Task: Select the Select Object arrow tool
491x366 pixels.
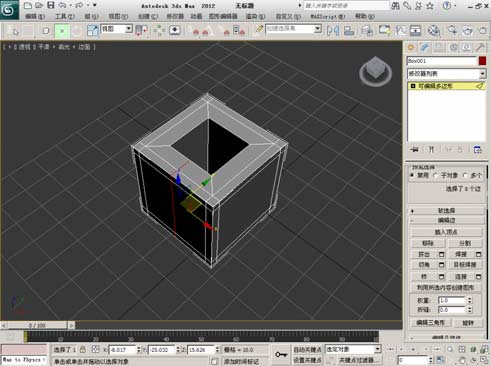Action: [15, 31]
